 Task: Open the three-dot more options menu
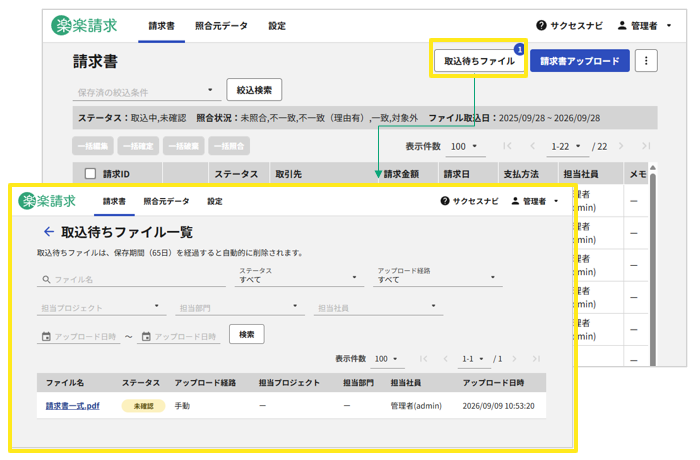(646, 60)
